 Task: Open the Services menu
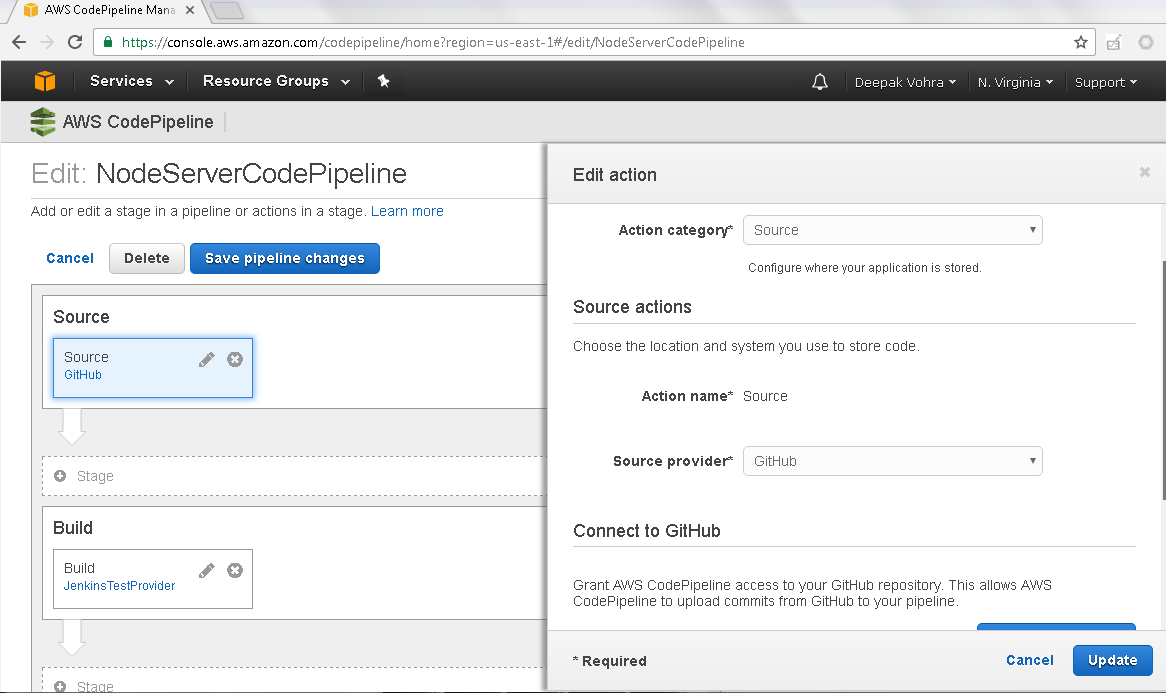coord(132,81)
